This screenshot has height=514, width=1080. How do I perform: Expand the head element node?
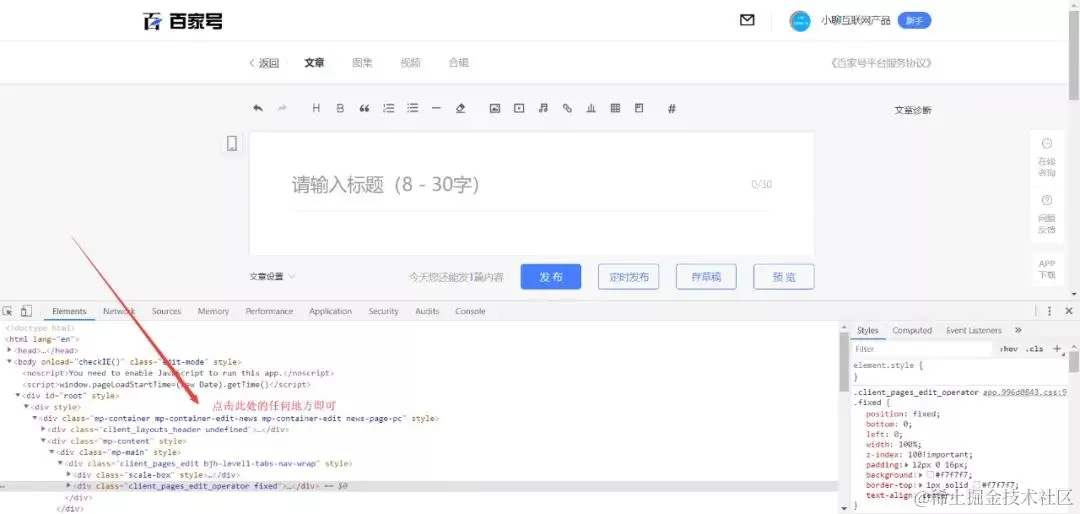click(10, 350)
